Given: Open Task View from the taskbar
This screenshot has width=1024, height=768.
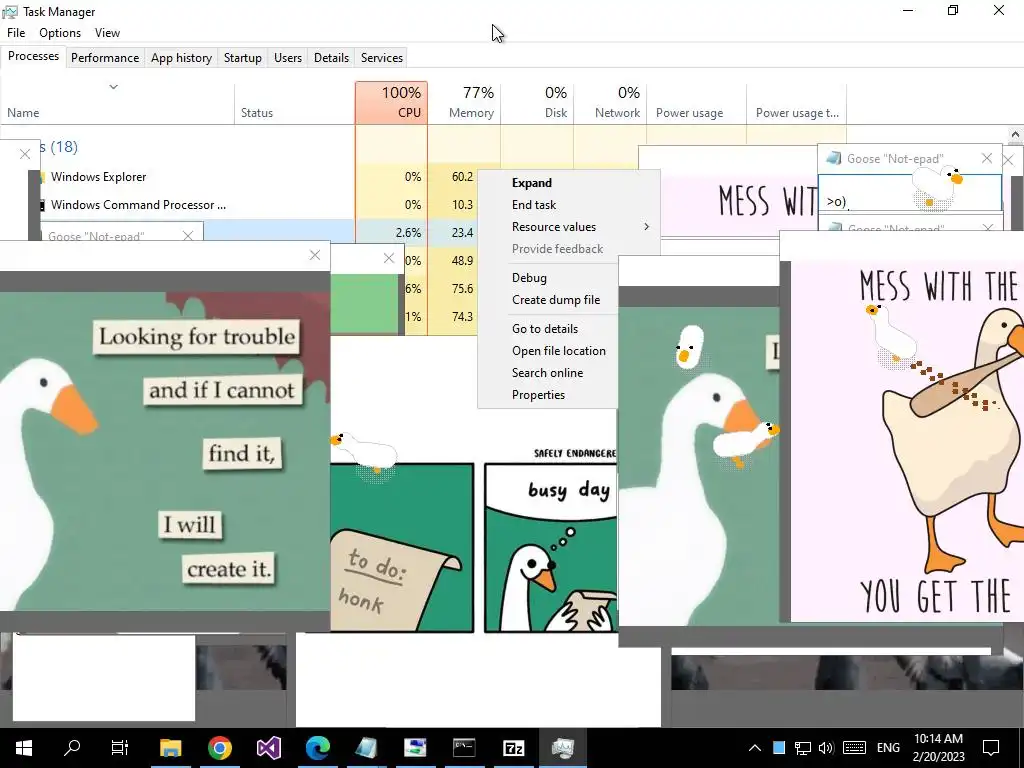Looking at the screenshot, I should [x=120, y=747].
